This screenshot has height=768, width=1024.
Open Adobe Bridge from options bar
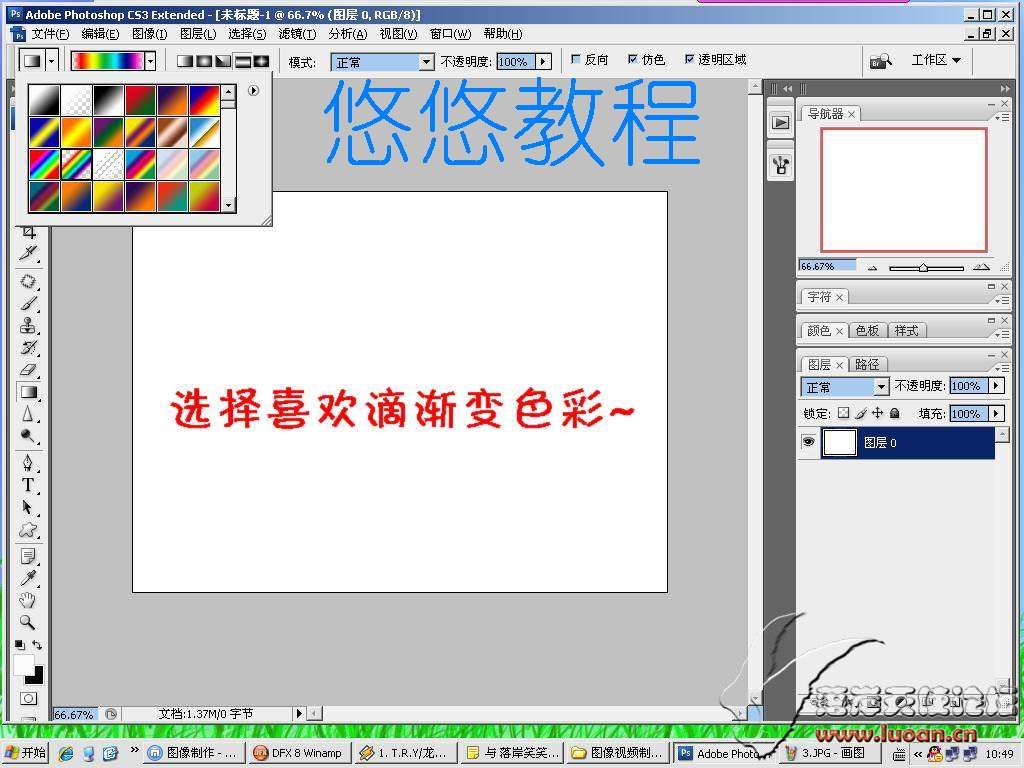[x=881, y=61]
